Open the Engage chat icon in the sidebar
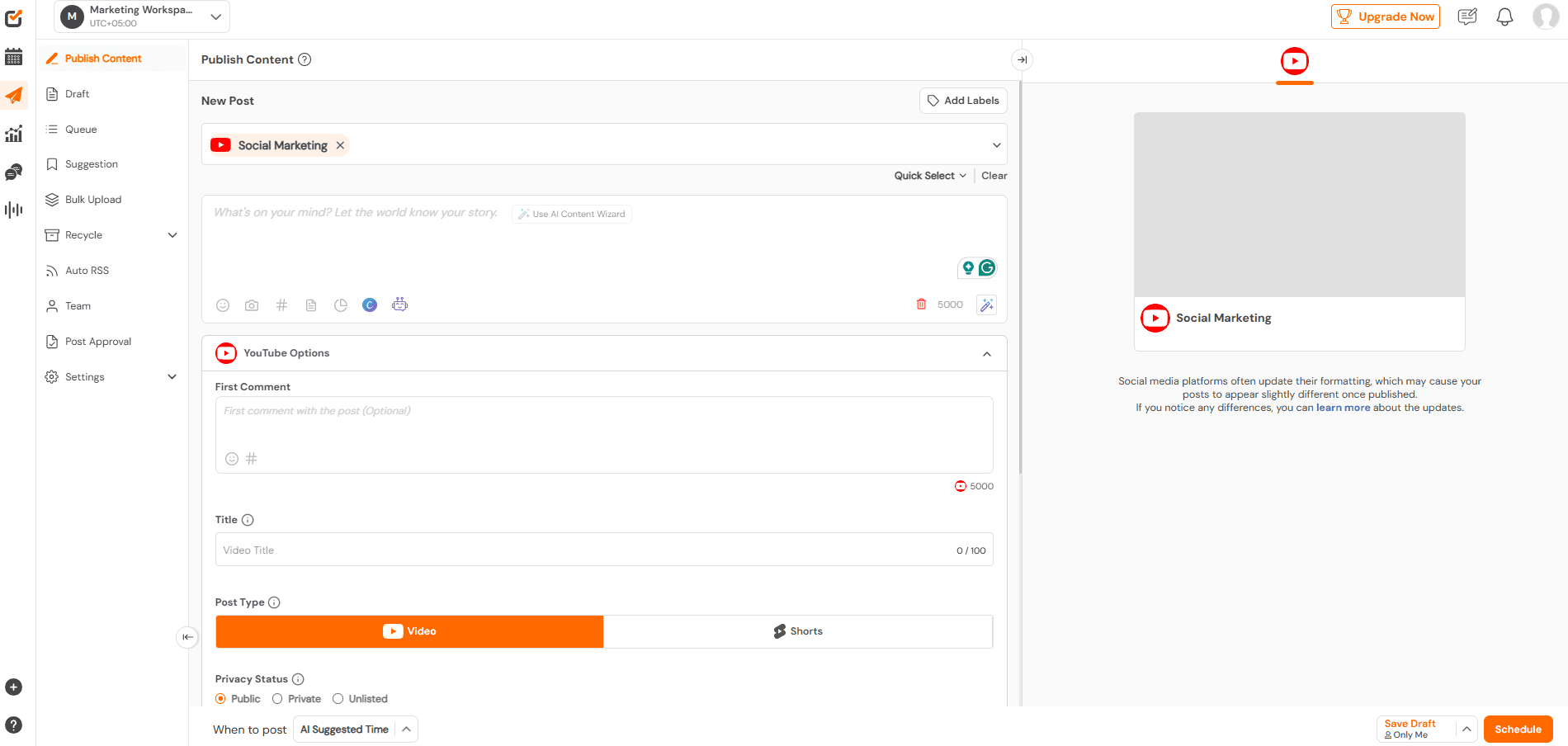Viewport: 1568px width, 746px height. 14,172
